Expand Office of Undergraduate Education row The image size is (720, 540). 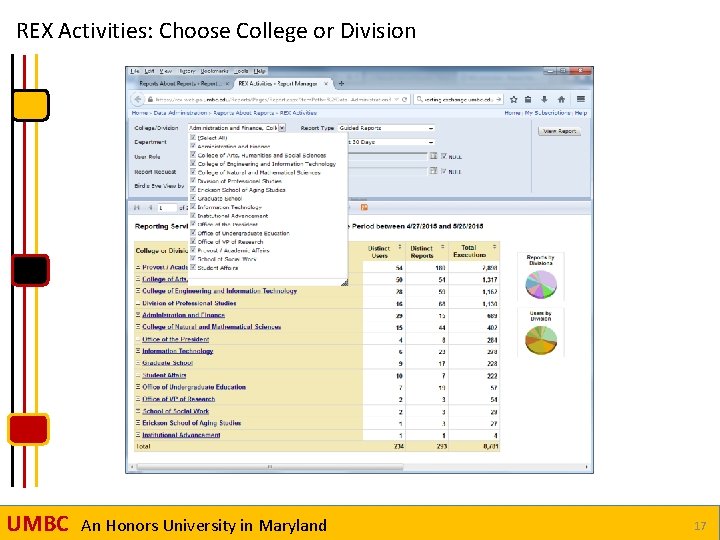click(138, 387)
